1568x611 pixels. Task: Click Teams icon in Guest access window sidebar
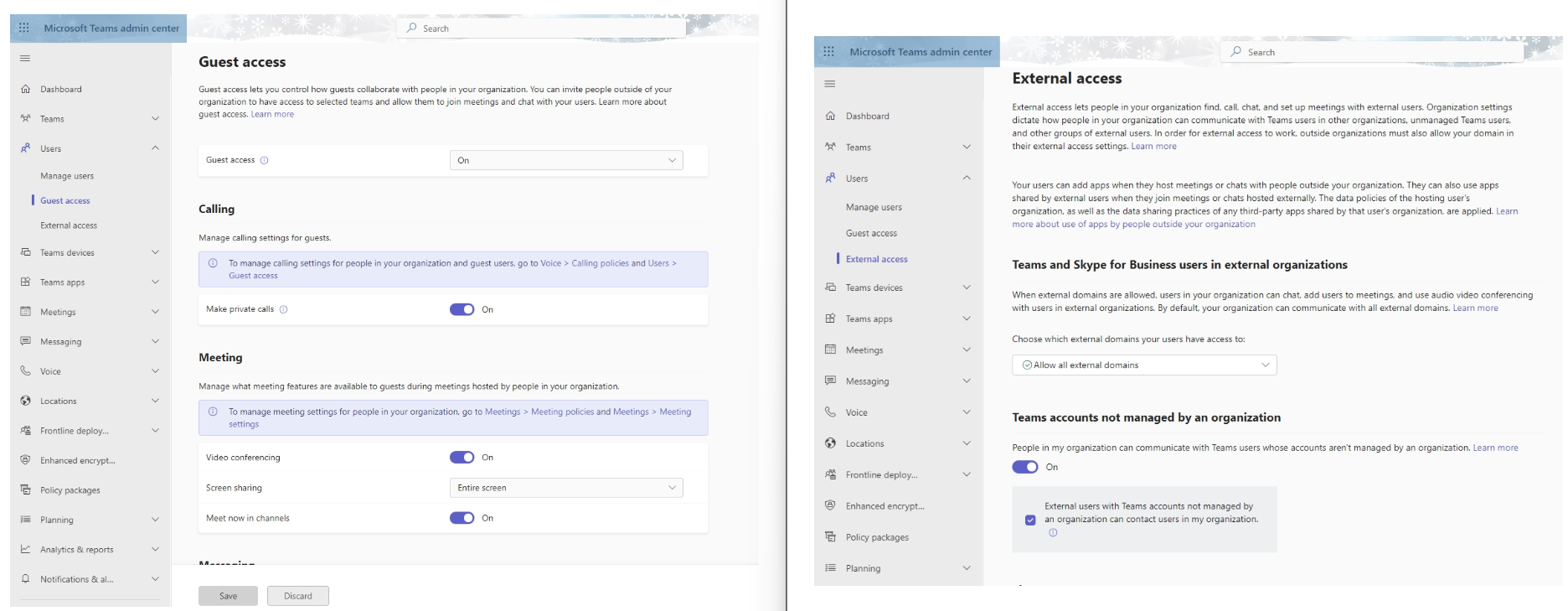pyautogui.click(x=25, y=118)
